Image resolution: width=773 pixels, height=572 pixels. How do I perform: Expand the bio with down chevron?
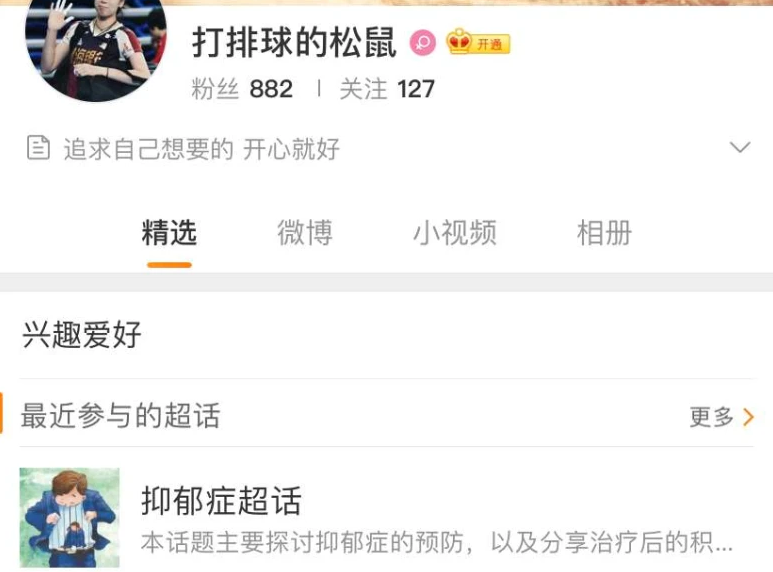coord(739,147)
